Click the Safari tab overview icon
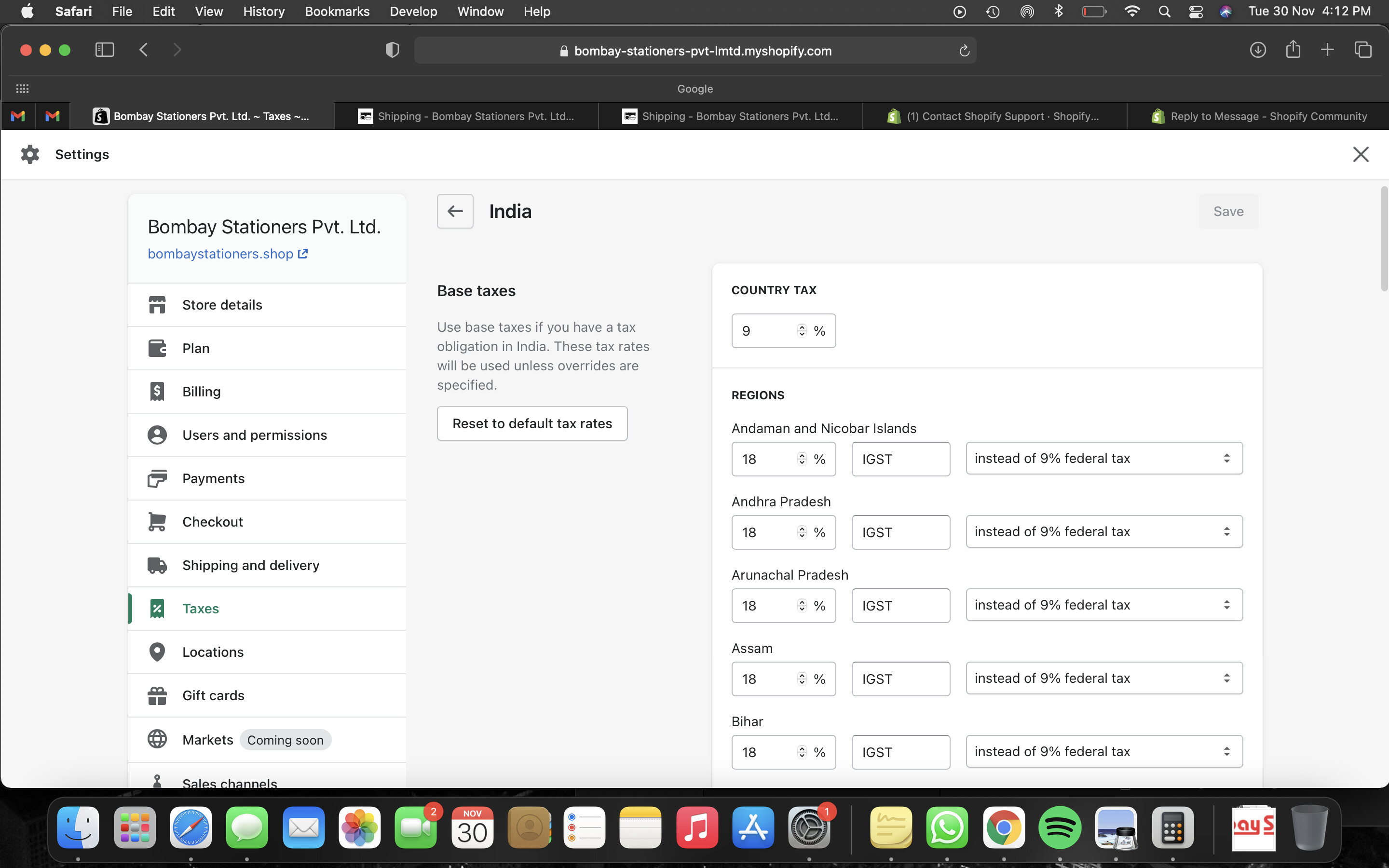 tap(1362, 50)
